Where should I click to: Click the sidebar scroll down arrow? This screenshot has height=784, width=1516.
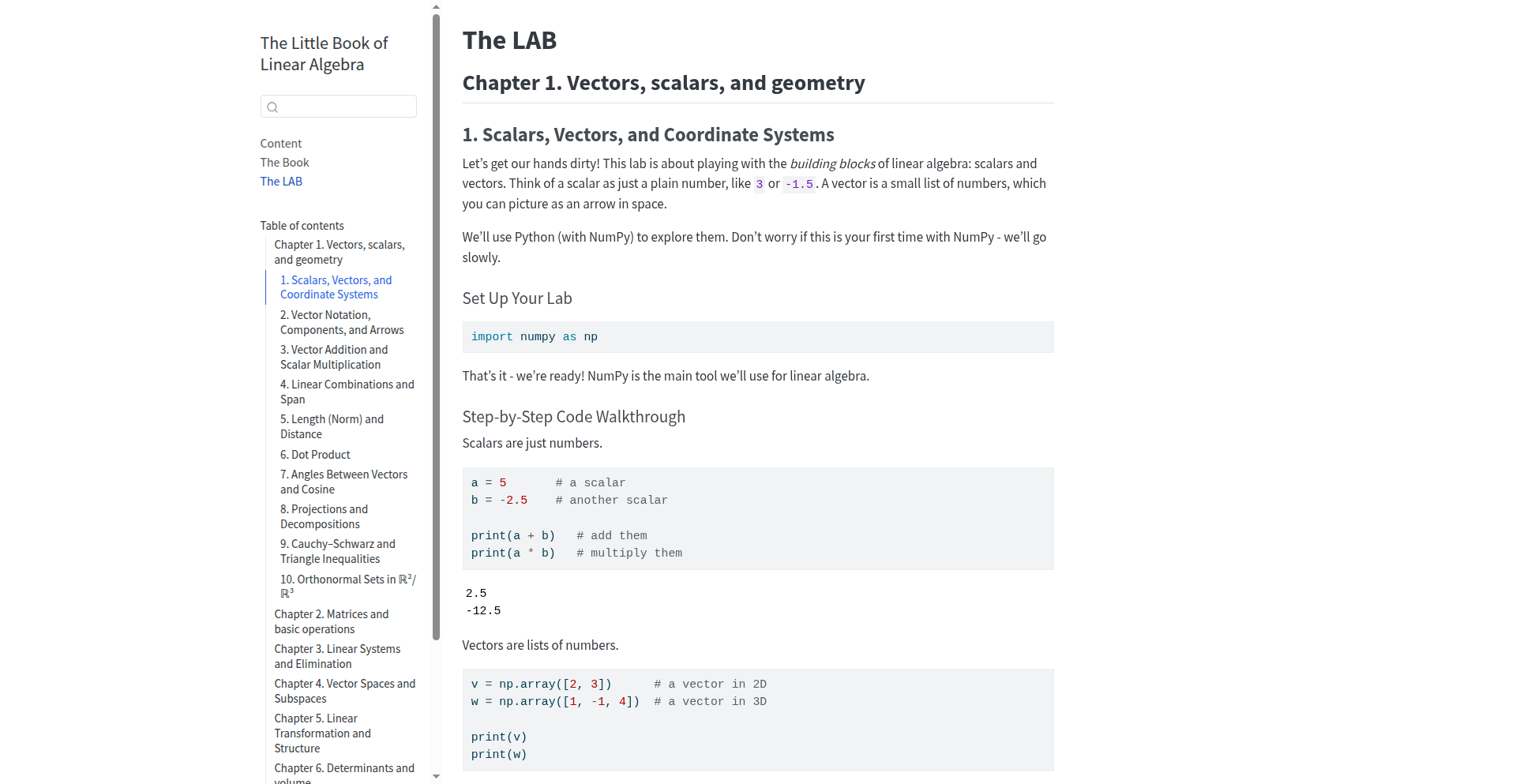436,777
